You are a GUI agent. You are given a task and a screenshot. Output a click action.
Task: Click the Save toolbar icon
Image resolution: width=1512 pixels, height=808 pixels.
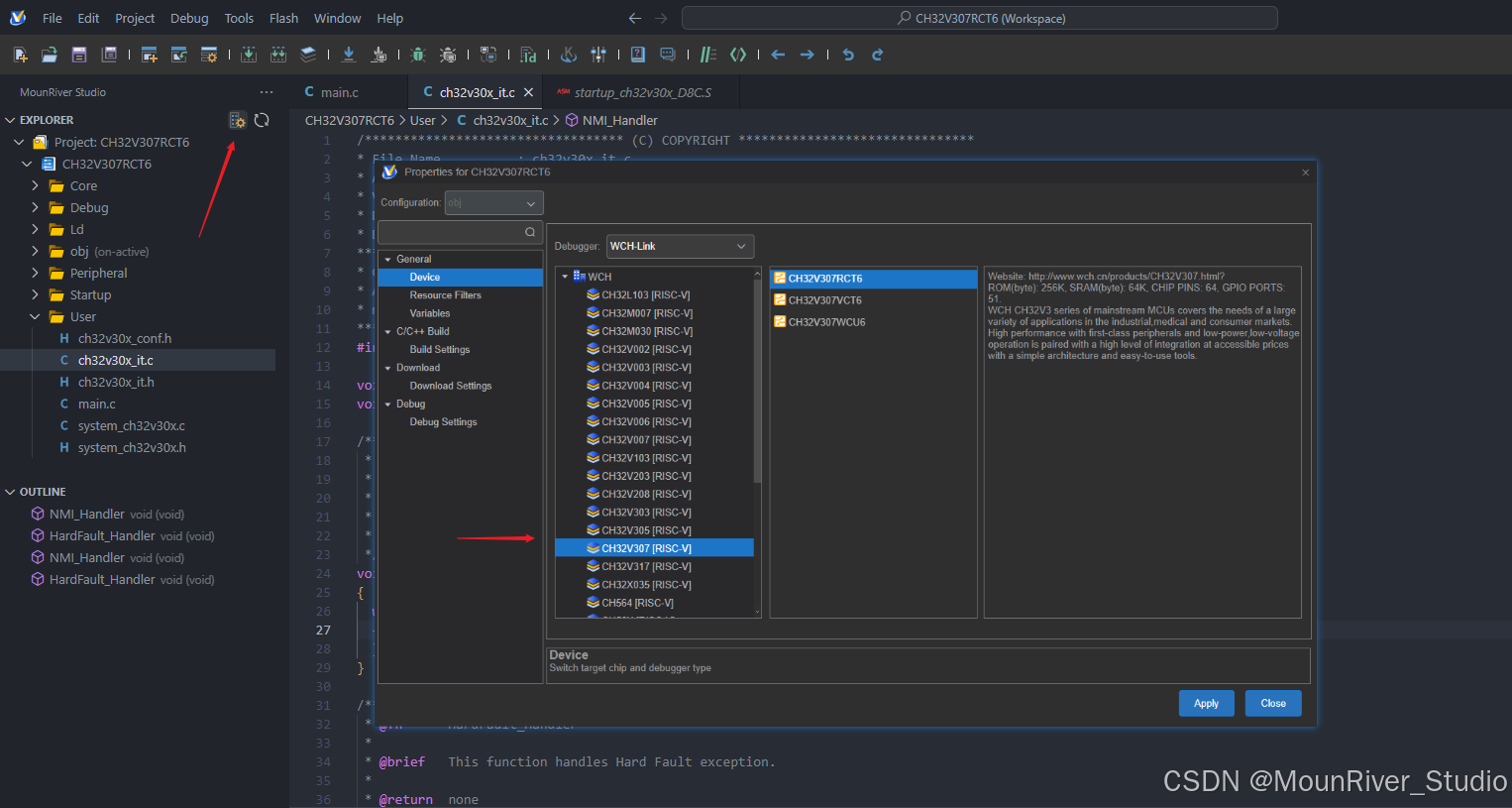point(79,55)
